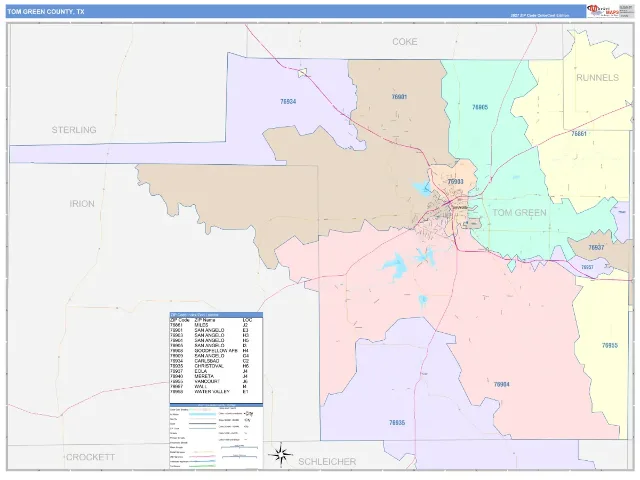Click the map publisher logo in header

[602, 11]
